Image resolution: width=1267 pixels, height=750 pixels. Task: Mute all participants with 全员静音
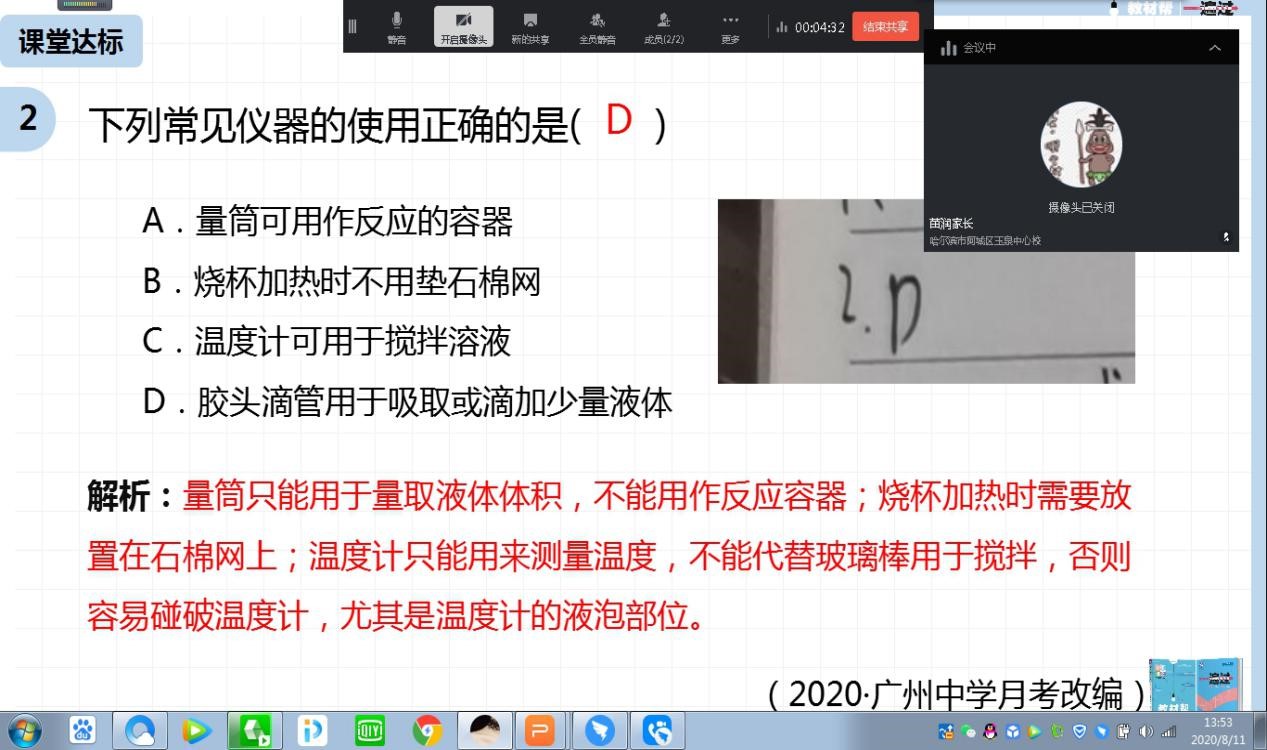click(x=597, y=27)
